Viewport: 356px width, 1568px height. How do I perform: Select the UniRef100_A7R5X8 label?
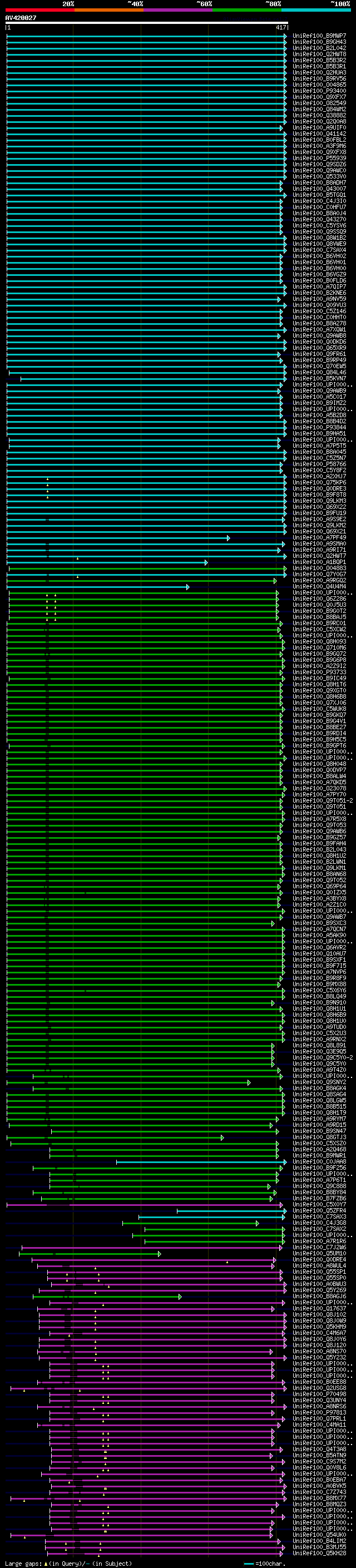tap(319, 819)
